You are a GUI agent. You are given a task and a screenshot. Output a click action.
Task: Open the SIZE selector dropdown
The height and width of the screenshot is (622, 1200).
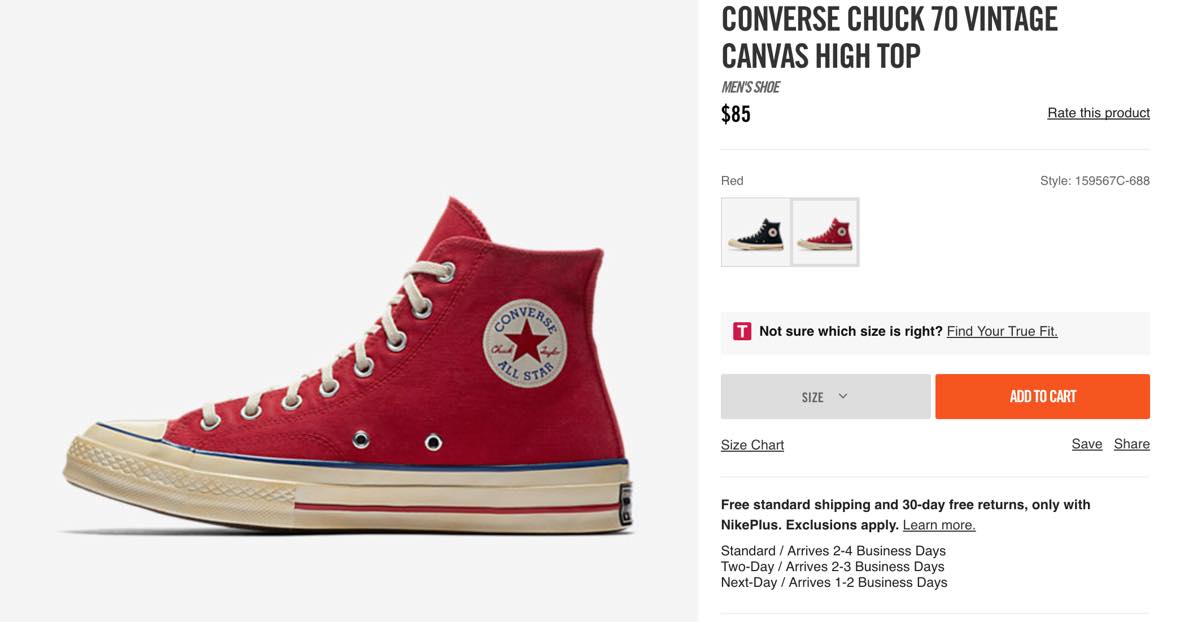825,396
